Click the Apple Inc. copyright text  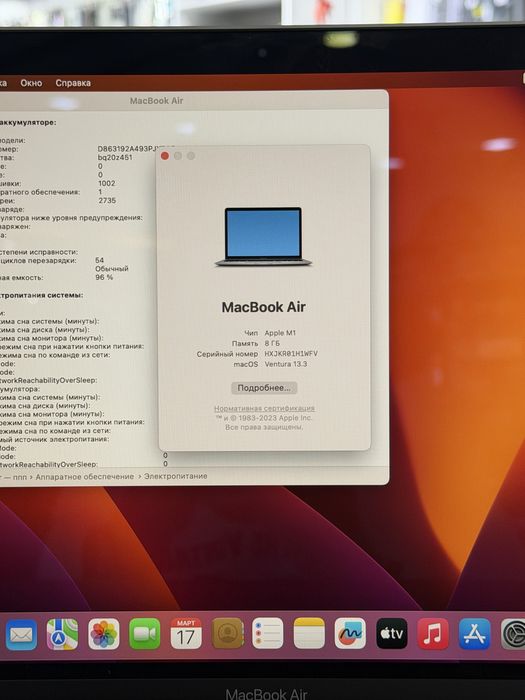(264, 418)
